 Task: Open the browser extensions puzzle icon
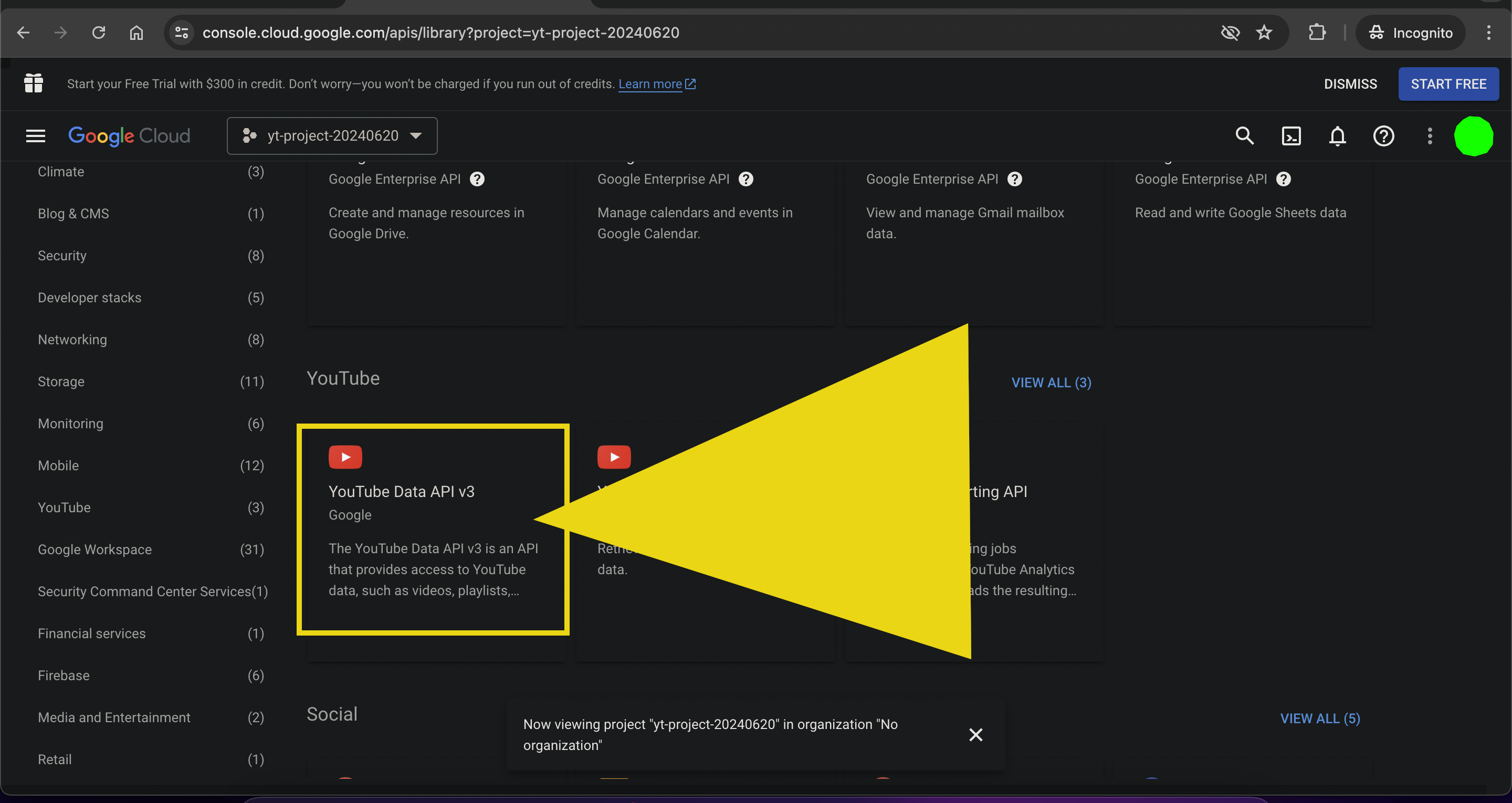[1317, 33]
